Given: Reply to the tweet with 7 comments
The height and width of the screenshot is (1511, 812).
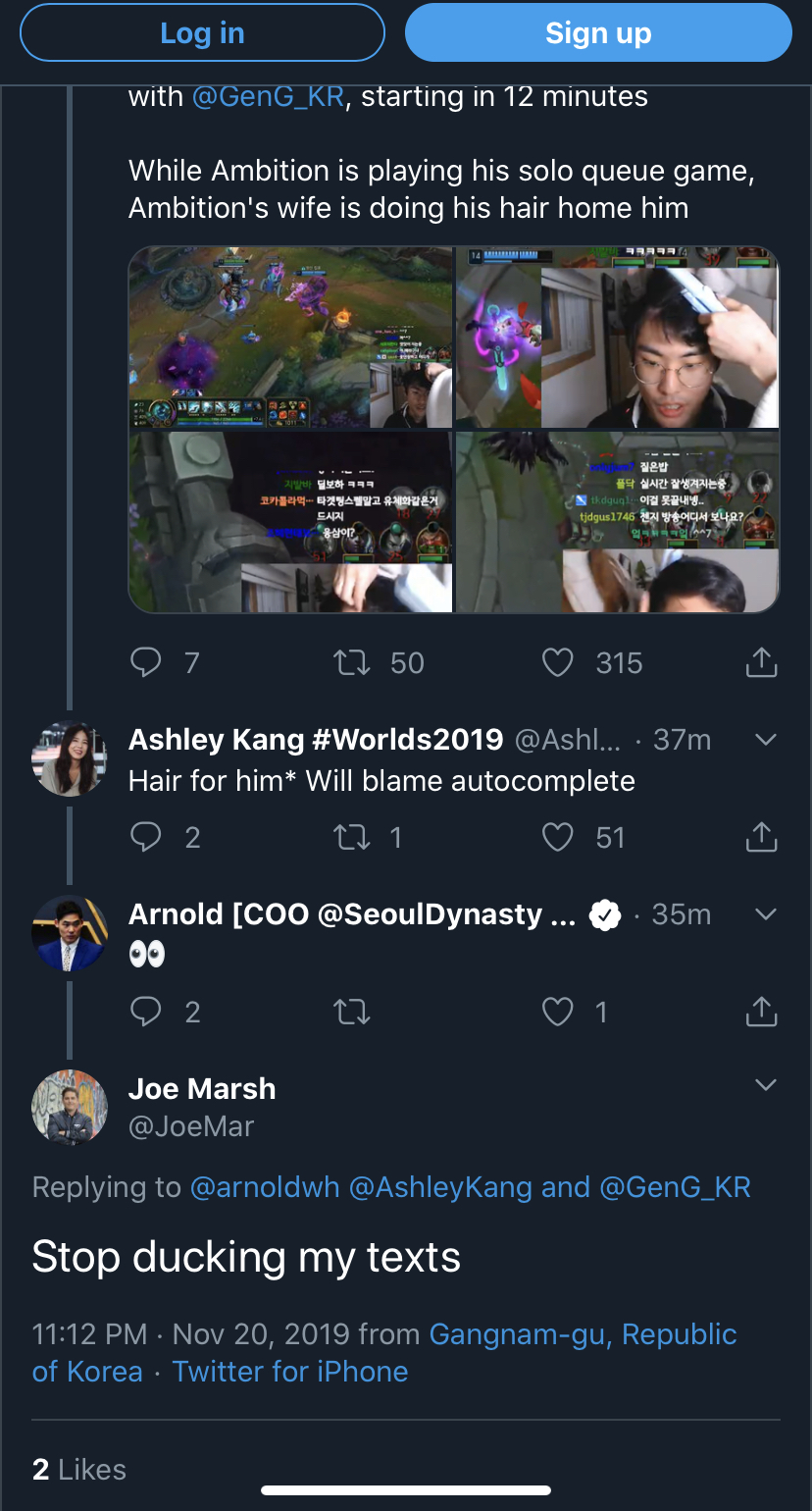Looking at the screenshot, I should (x=146, y=663).
